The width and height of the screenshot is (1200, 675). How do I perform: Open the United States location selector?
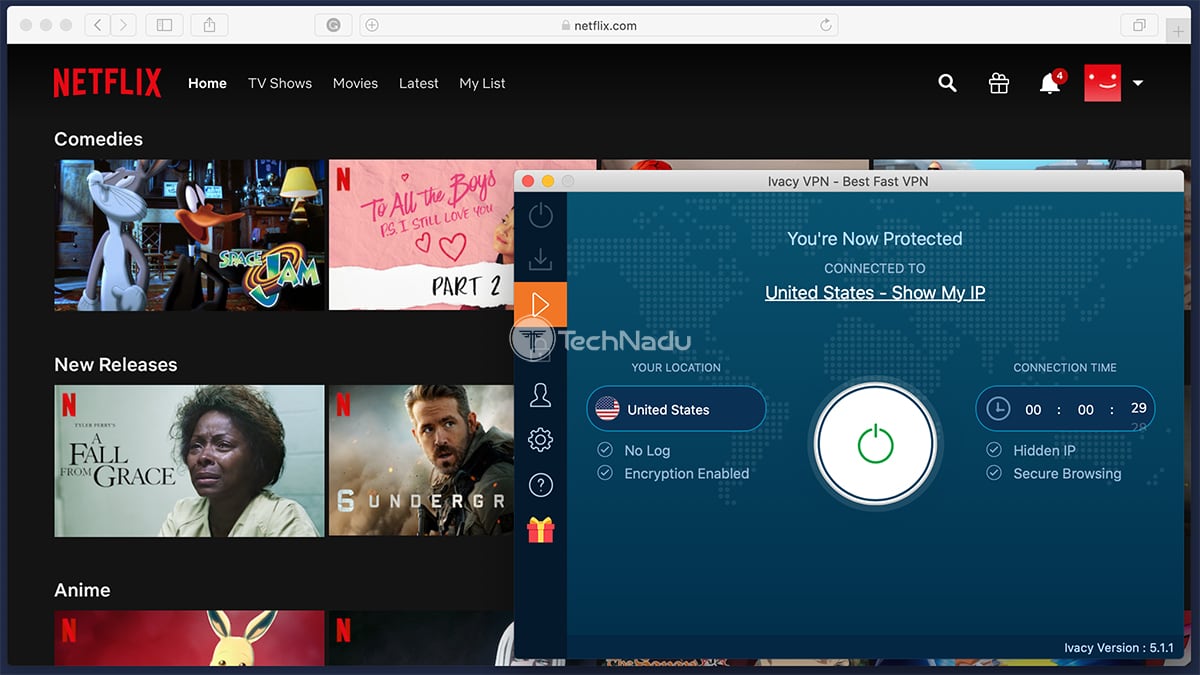pyautogui.click(x=676, y=409)
